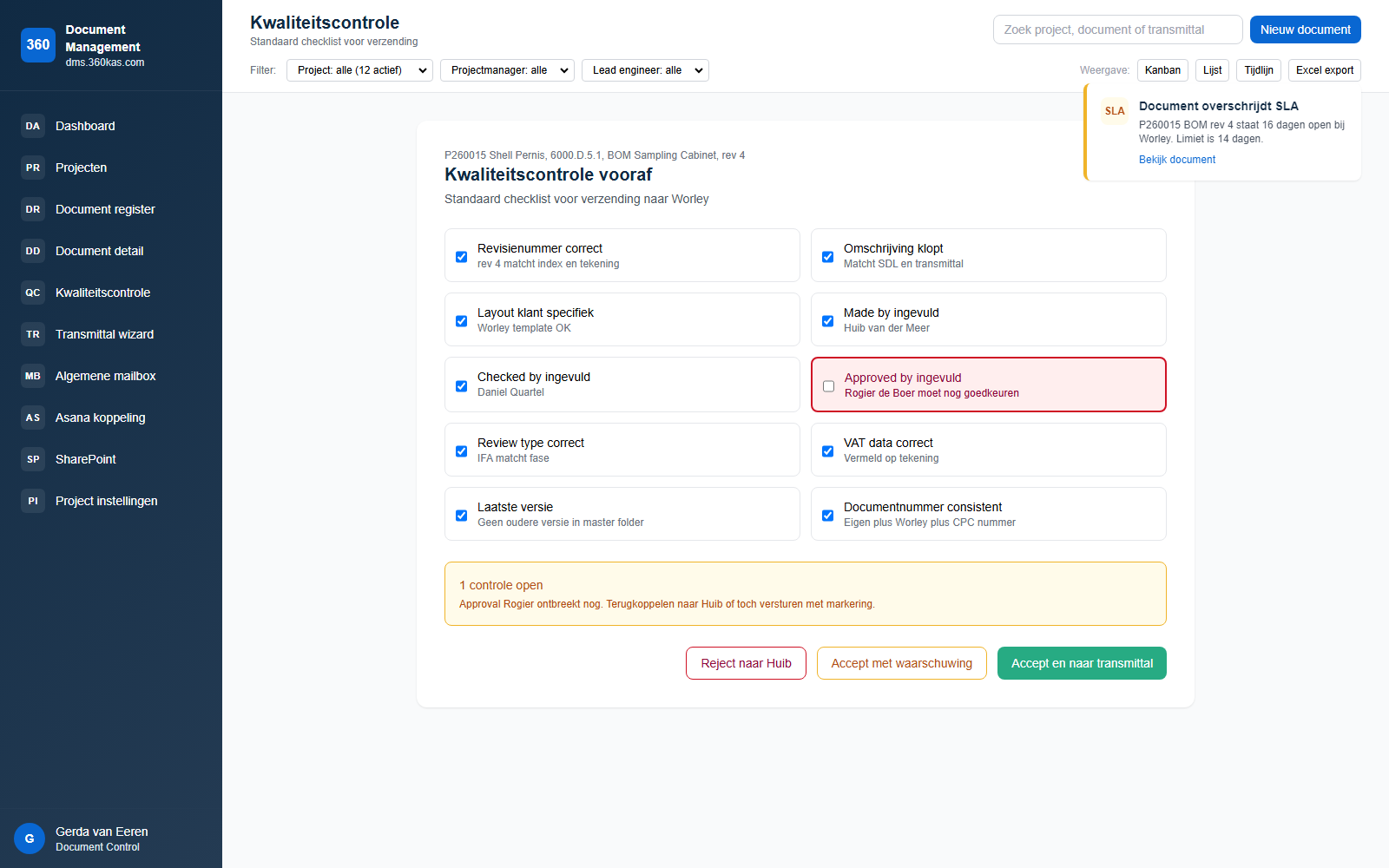The width and height of the screenshot is (1389, 868).
Task: Uncheck Documentnummer consistent checkbox
Action: click(x=828, y=516)
